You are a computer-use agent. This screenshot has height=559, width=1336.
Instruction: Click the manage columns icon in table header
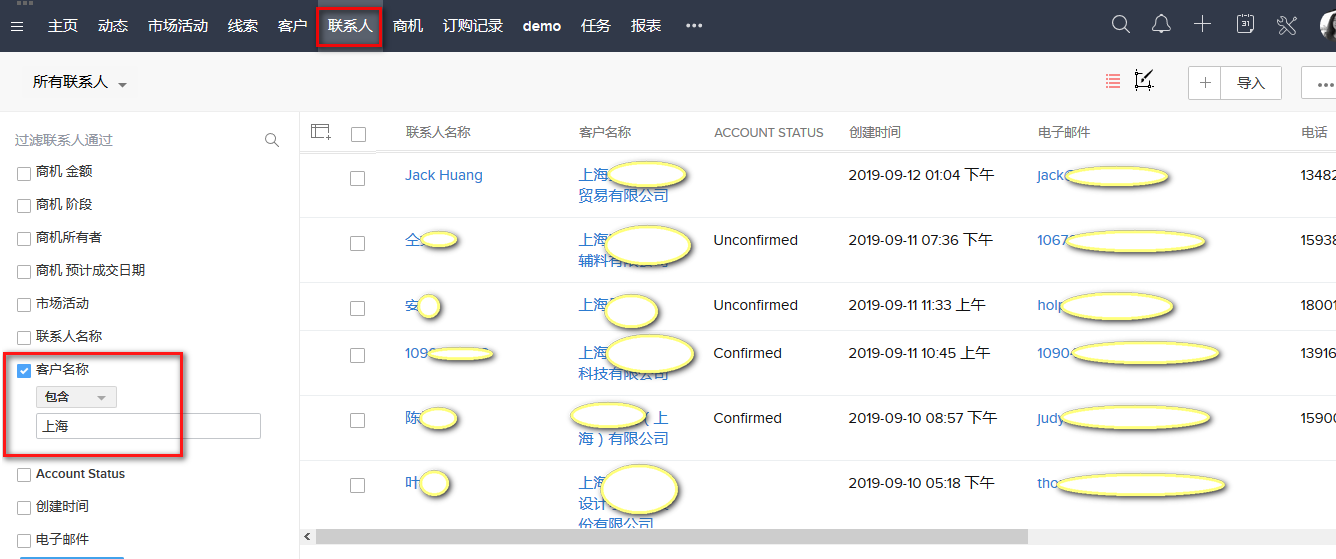(x=321, y=132)
